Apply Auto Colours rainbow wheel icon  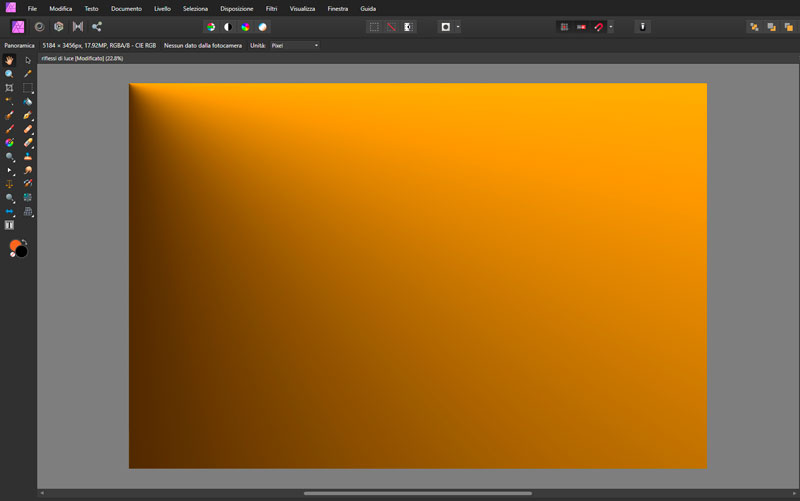coord(245,27)
